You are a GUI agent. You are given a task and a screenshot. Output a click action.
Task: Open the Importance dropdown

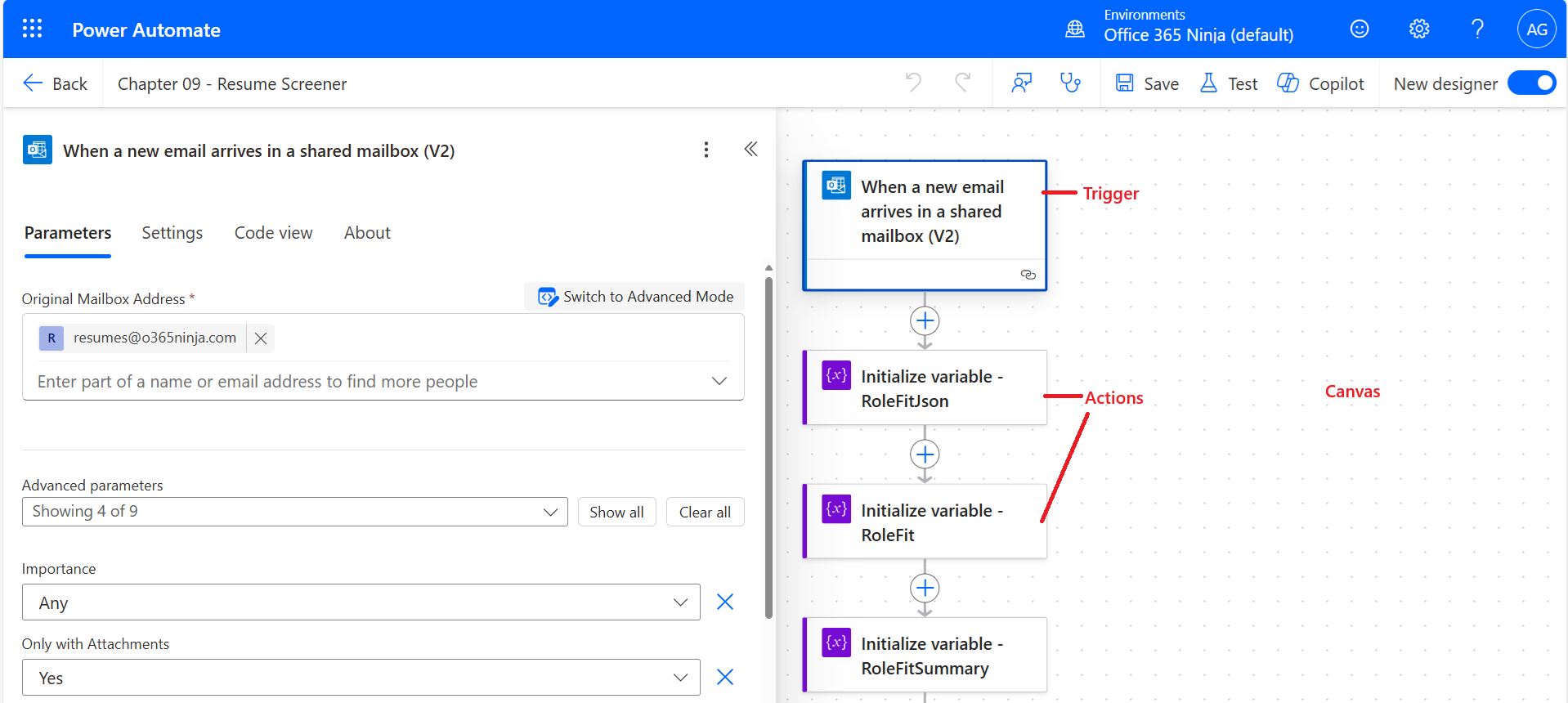[x=361, y=602]
